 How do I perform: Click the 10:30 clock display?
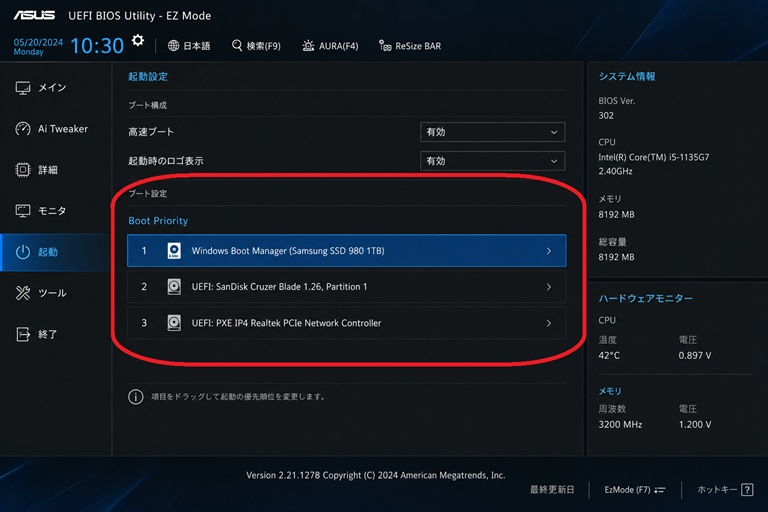point(97,46)
